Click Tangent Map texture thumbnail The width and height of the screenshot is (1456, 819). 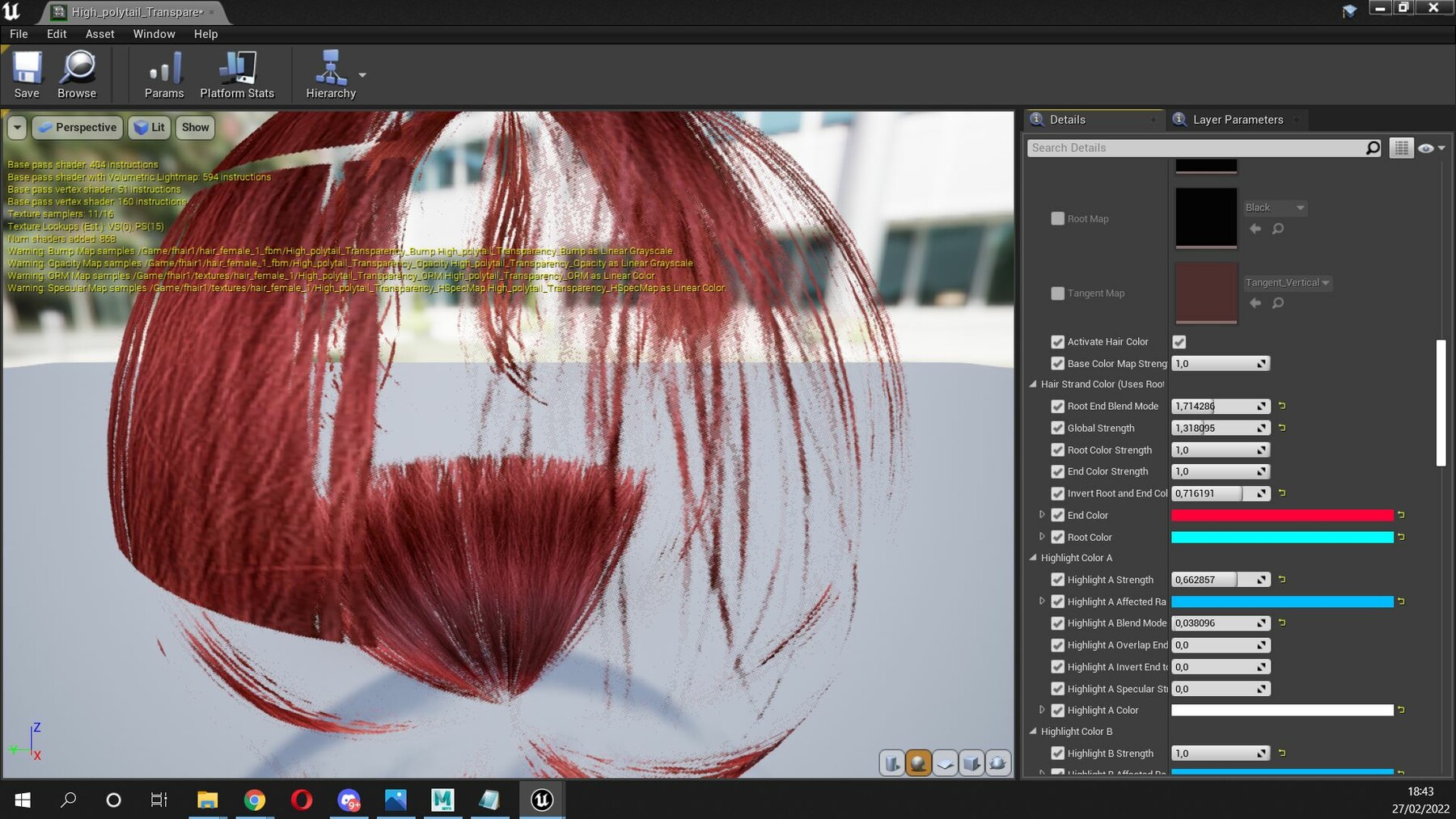click(1206, 292)
